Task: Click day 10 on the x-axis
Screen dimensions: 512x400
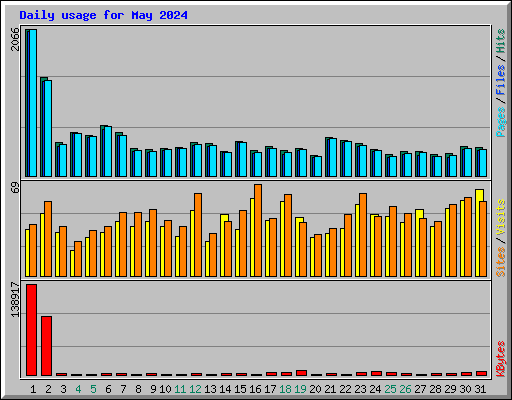Action: [x=165, y=389]
